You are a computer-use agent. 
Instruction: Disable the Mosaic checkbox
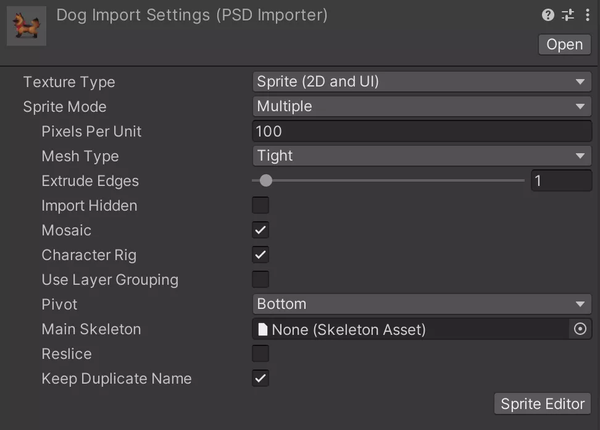coord(261,230)
